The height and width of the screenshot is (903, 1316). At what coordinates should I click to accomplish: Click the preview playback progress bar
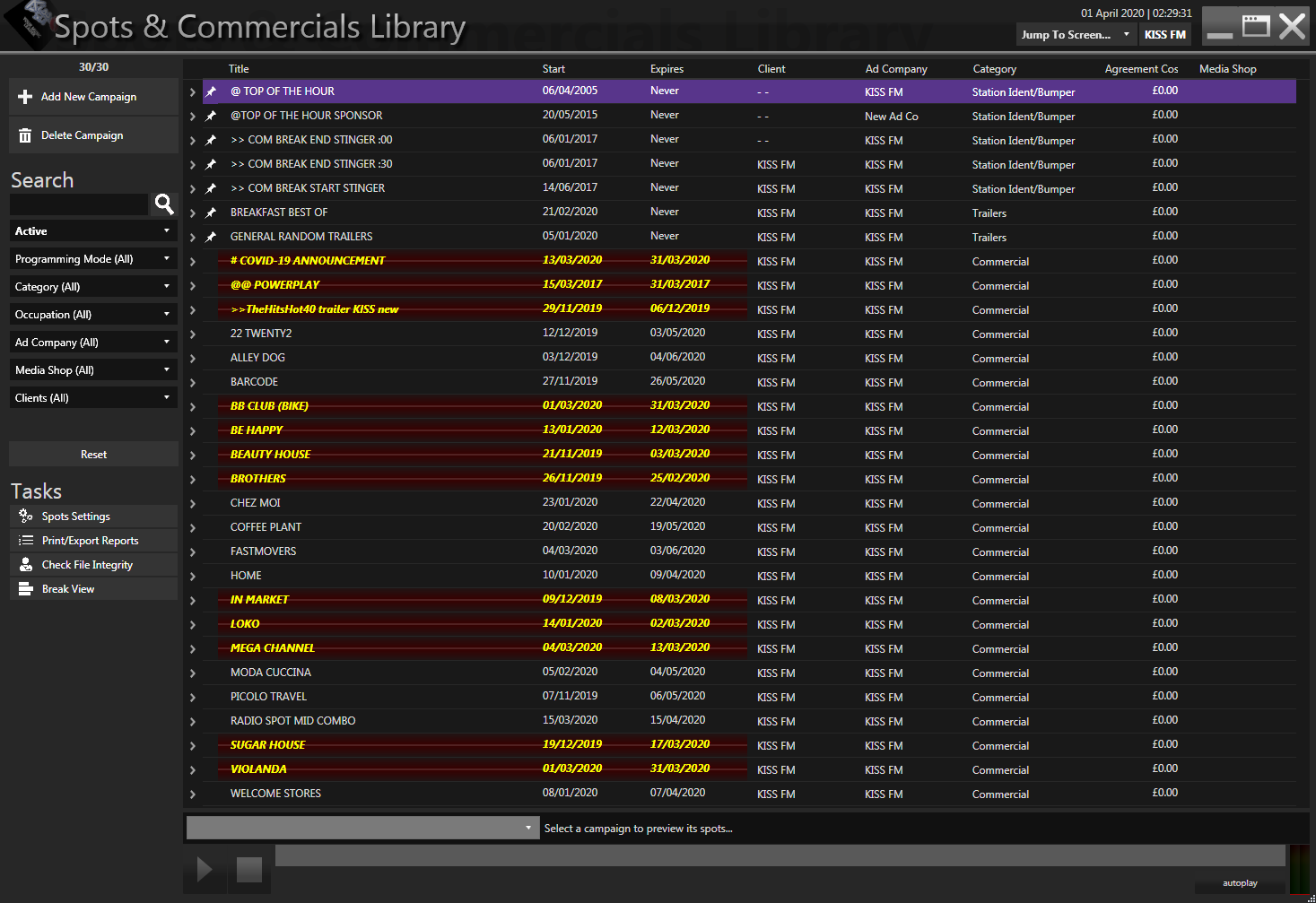[780, 855]
